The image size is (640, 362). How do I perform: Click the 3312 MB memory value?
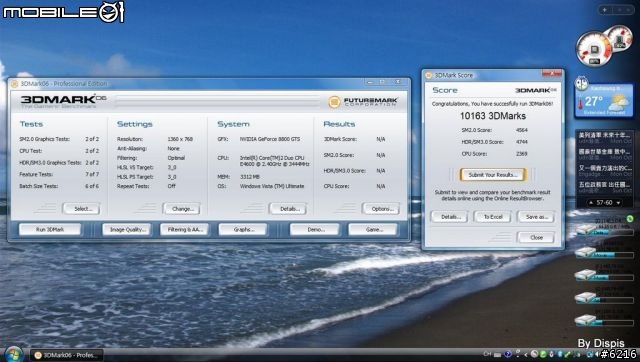[249, 176]
